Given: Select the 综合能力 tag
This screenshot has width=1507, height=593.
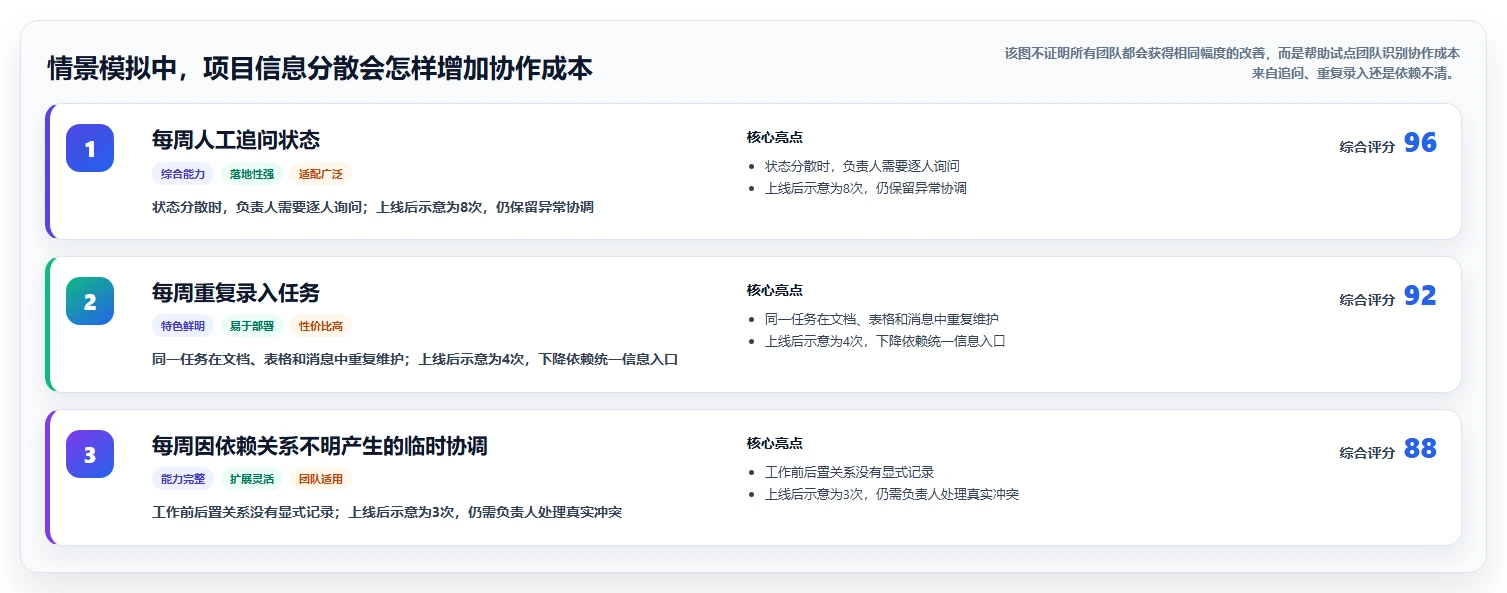Looking at the screenshot, I should coord(183,174).
